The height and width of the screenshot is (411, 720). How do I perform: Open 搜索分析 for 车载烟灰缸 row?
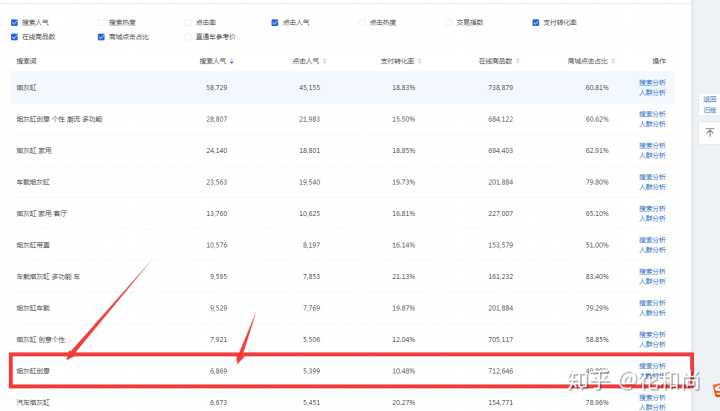click(x=652, y=177)
